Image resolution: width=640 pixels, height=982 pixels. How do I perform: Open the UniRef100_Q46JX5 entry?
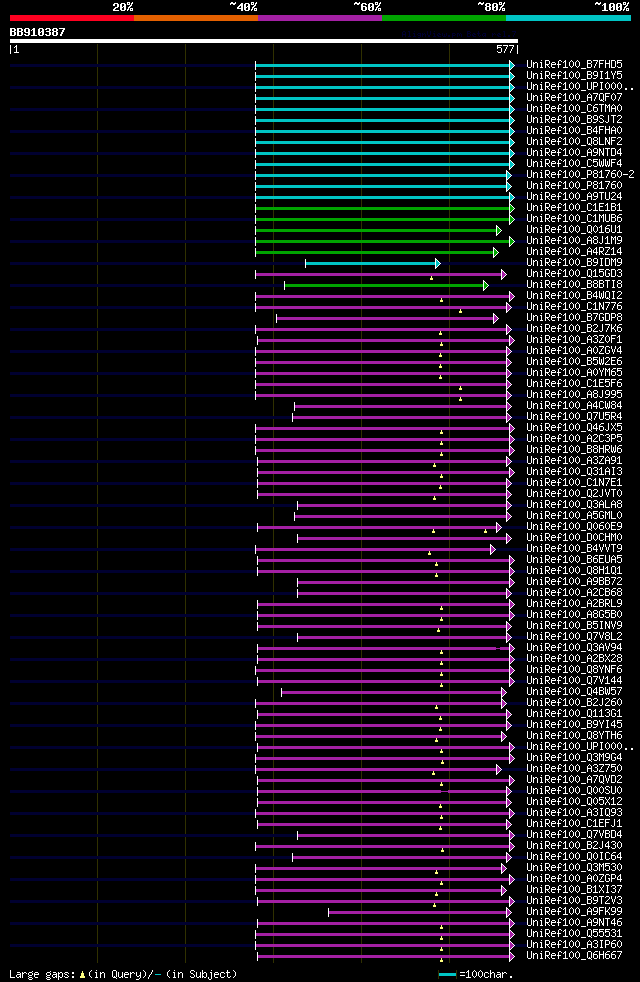tap(574, 428)
